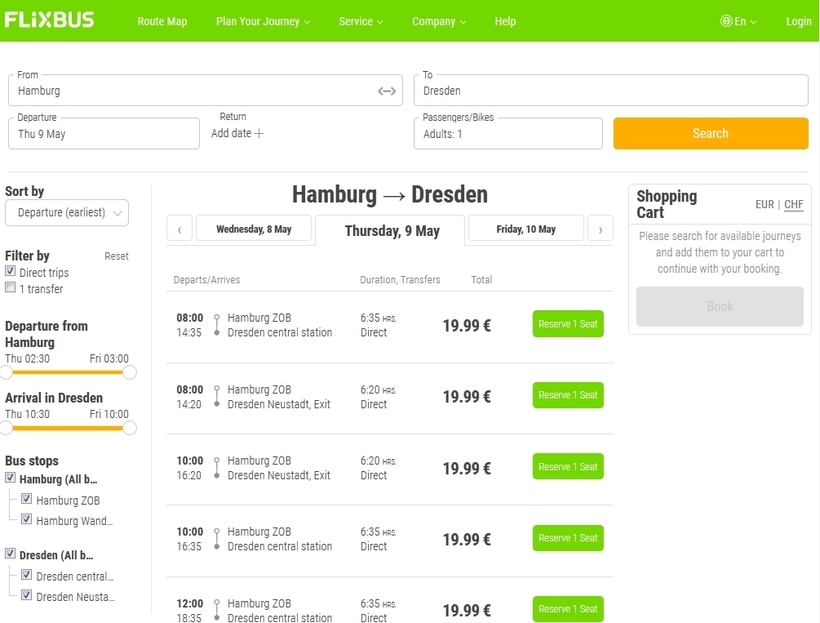Click route icon of 12:00–18:35 trip
Image resolution: width=820 pixels, height=623 pixels.
point(217,610)
